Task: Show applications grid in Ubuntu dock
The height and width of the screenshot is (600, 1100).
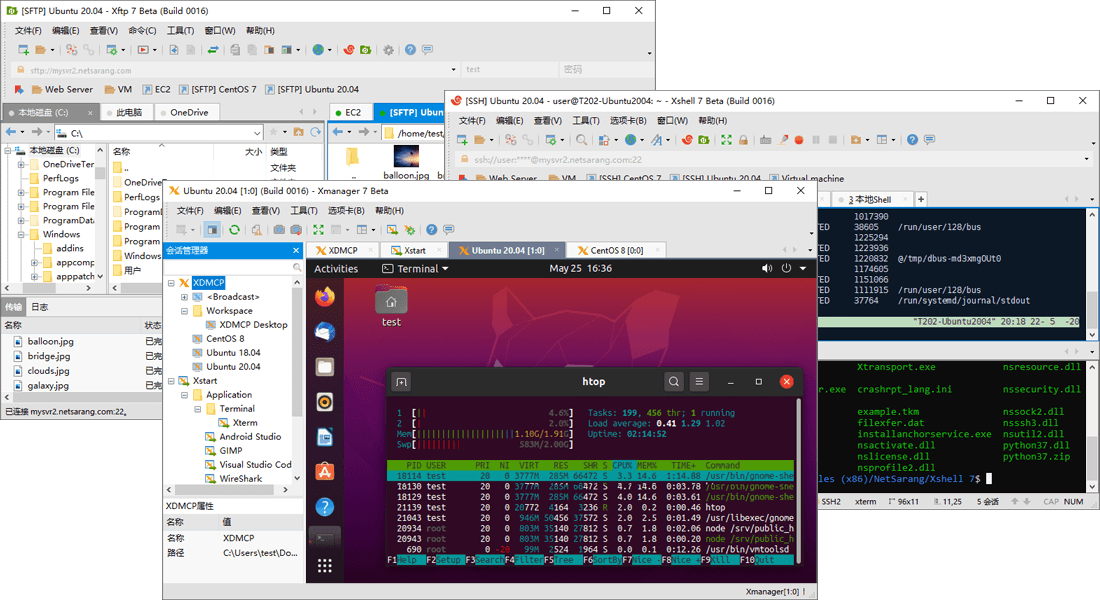Action: point(325,566)
